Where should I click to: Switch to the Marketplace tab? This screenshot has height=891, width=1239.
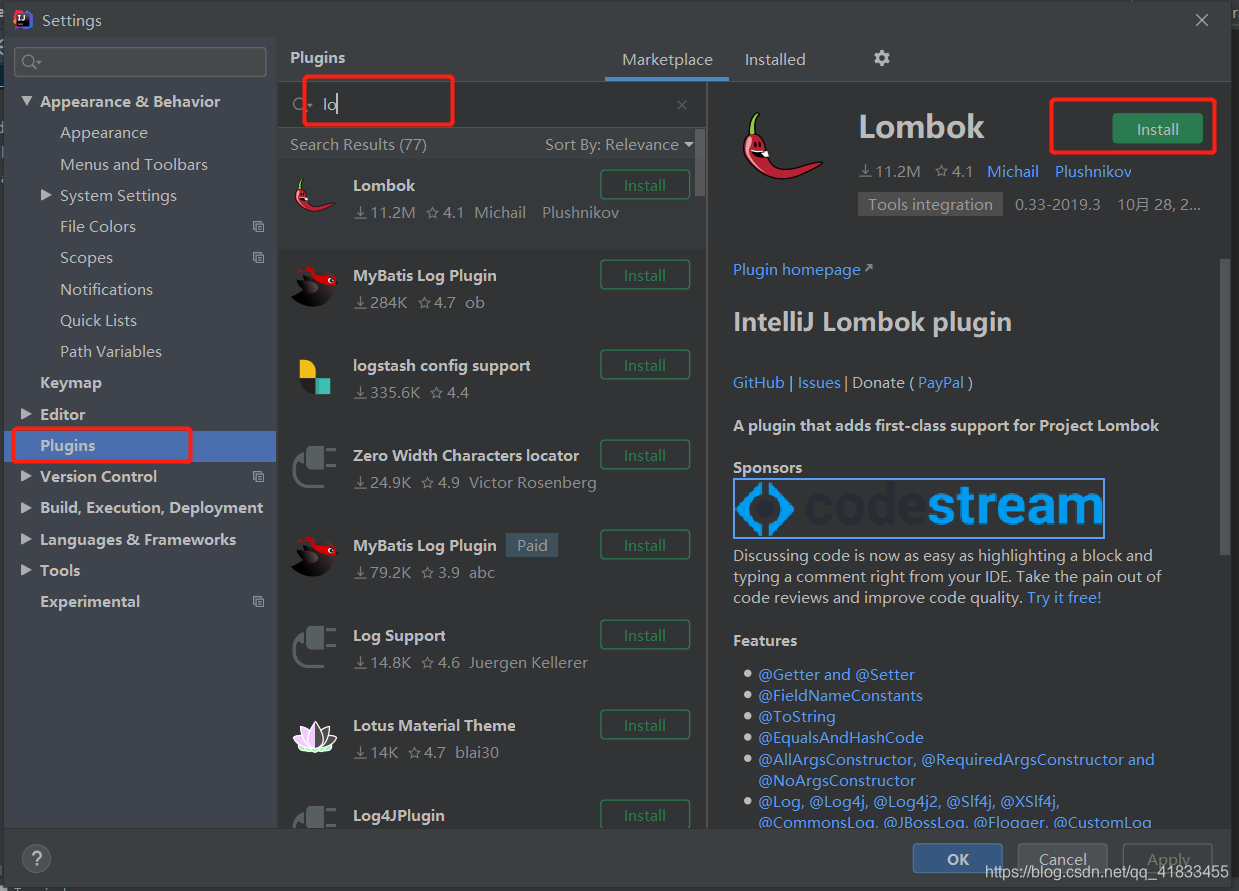pos(667,59)
